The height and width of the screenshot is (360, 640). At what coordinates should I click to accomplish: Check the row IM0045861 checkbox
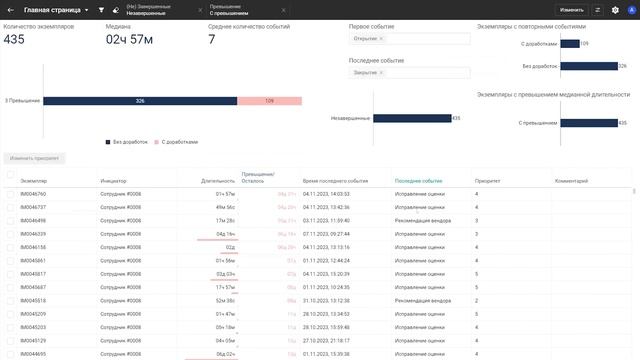point(10,261)
